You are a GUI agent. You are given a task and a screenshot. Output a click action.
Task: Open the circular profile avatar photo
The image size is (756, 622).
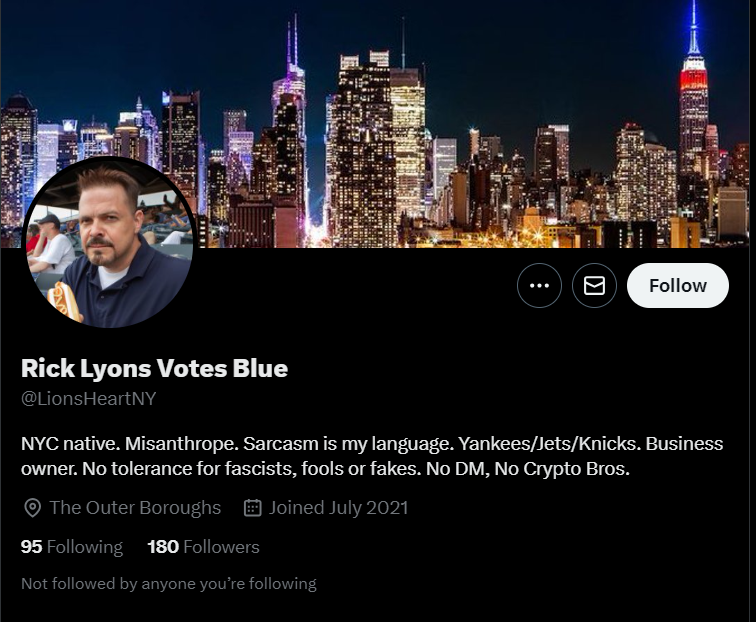pos(109,243)
